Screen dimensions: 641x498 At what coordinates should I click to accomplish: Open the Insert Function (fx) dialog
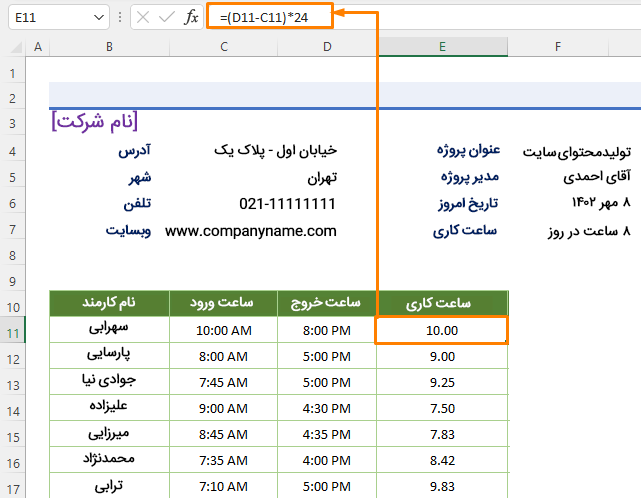click(x=191, y=17)
